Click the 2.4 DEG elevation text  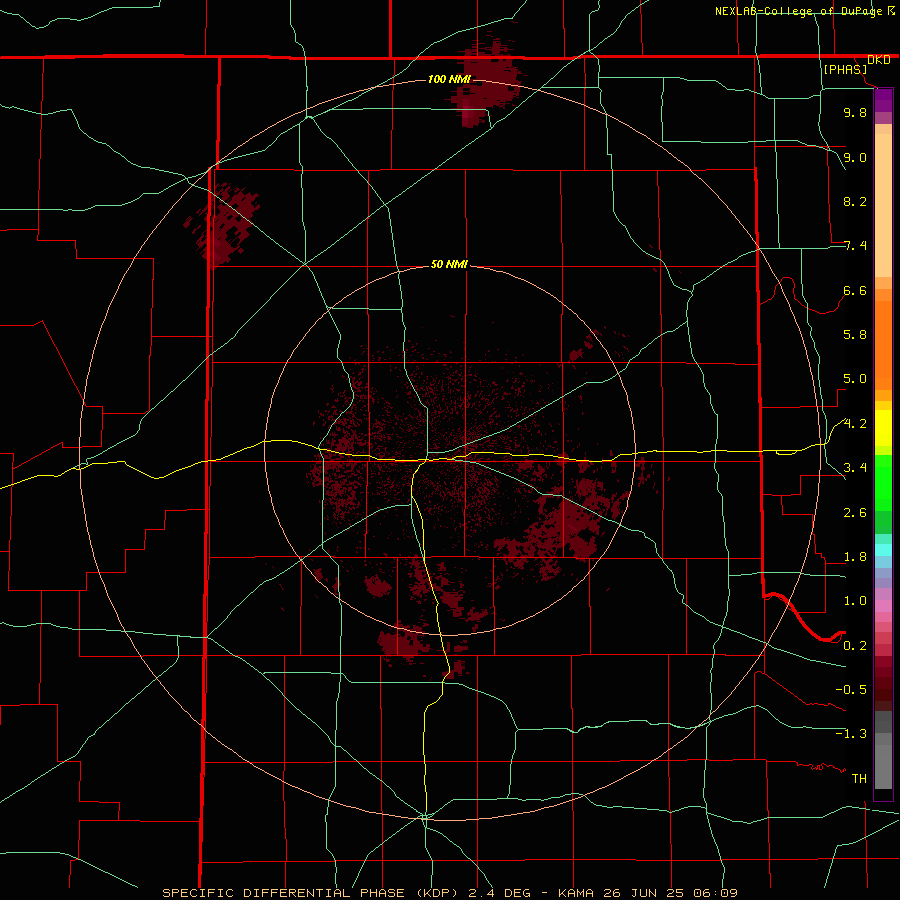pos(500,893)
